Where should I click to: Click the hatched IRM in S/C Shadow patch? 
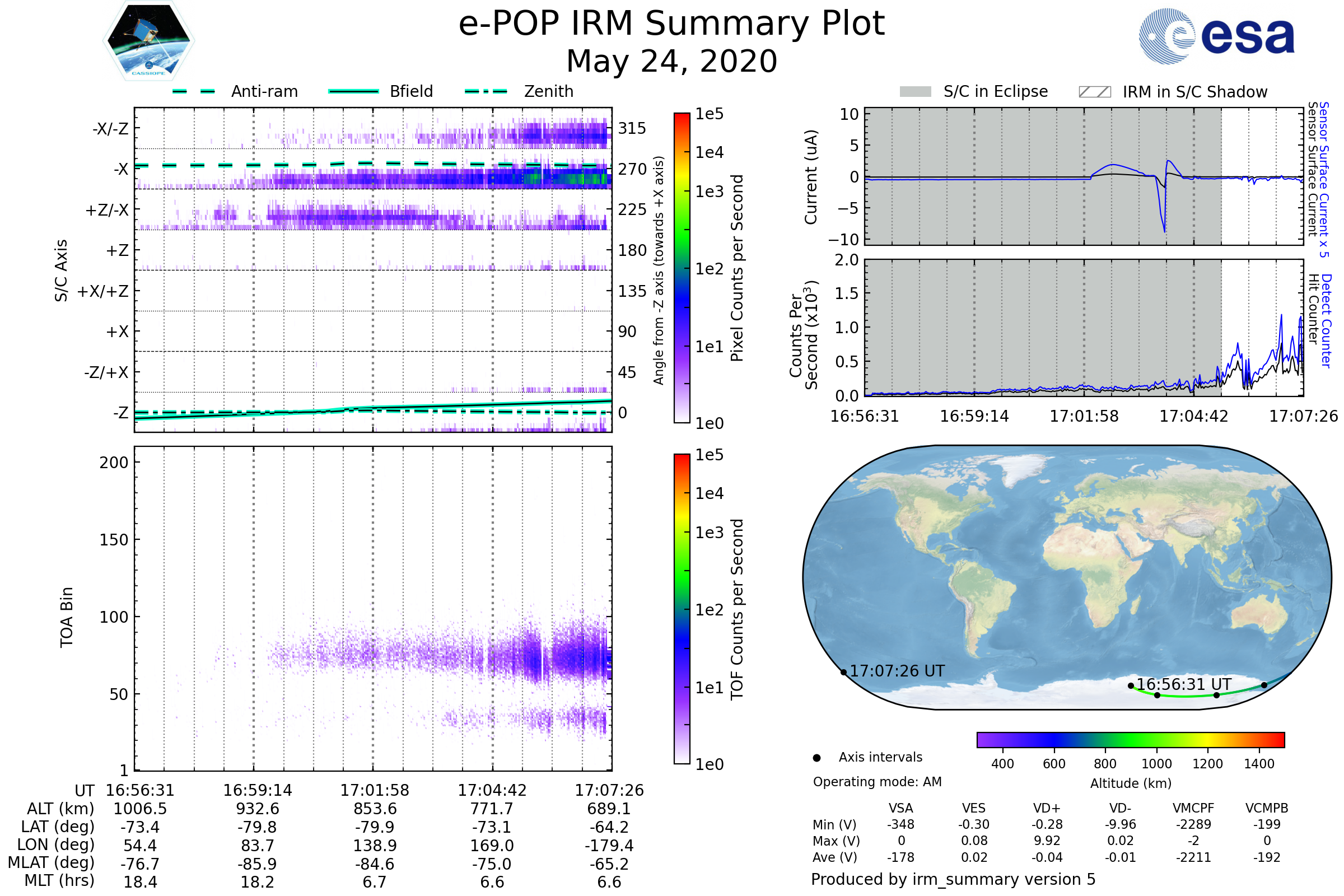[x=1094, y=92]
